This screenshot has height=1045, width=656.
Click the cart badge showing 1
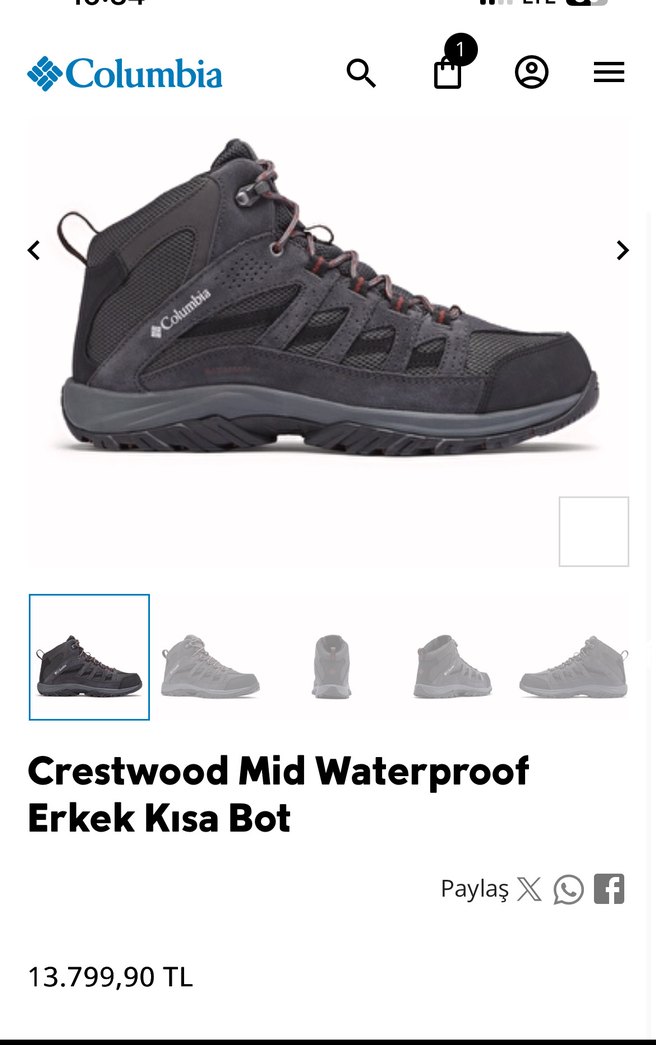click(x=459, y=50)
